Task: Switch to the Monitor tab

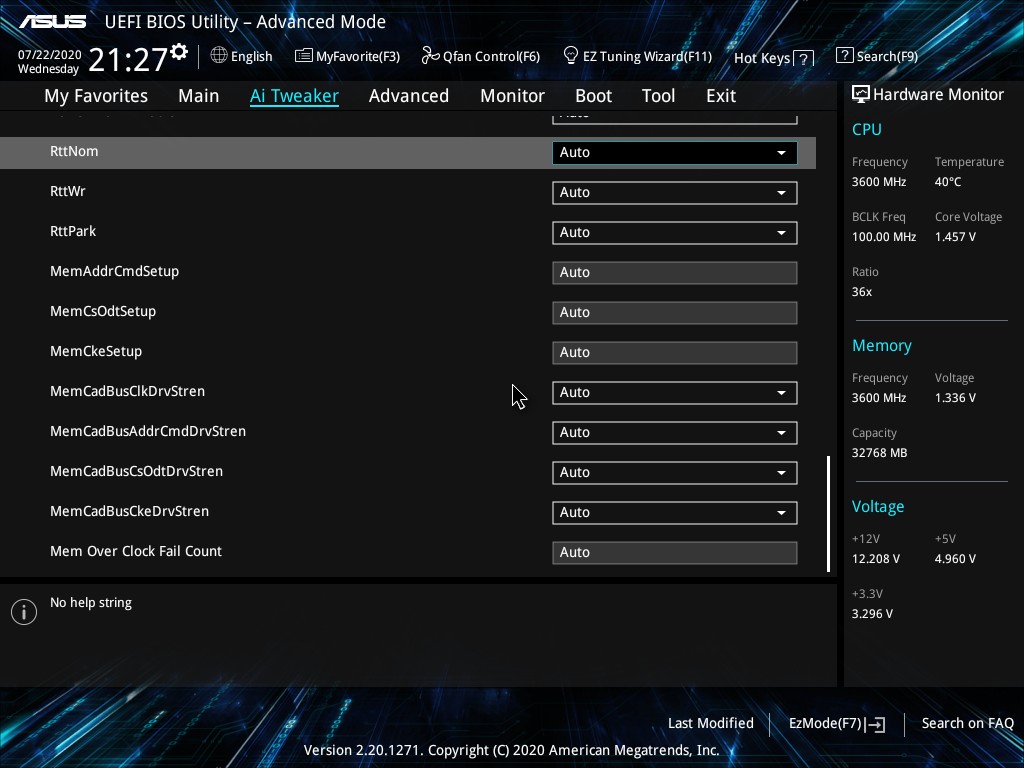Action: pyautogui.click(x=512, y=96)
